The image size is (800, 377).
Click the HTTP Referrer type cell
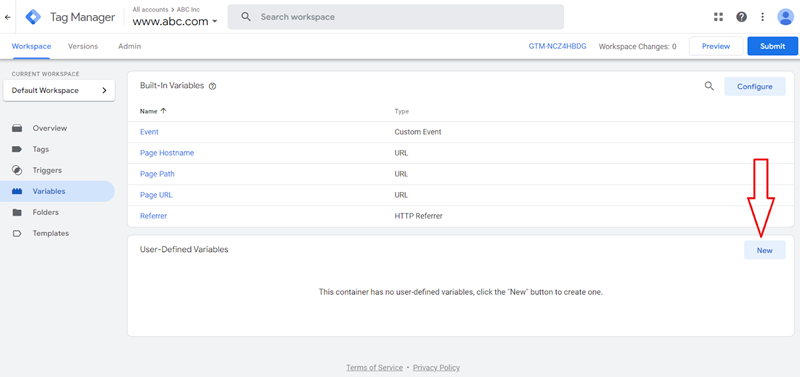418,216
